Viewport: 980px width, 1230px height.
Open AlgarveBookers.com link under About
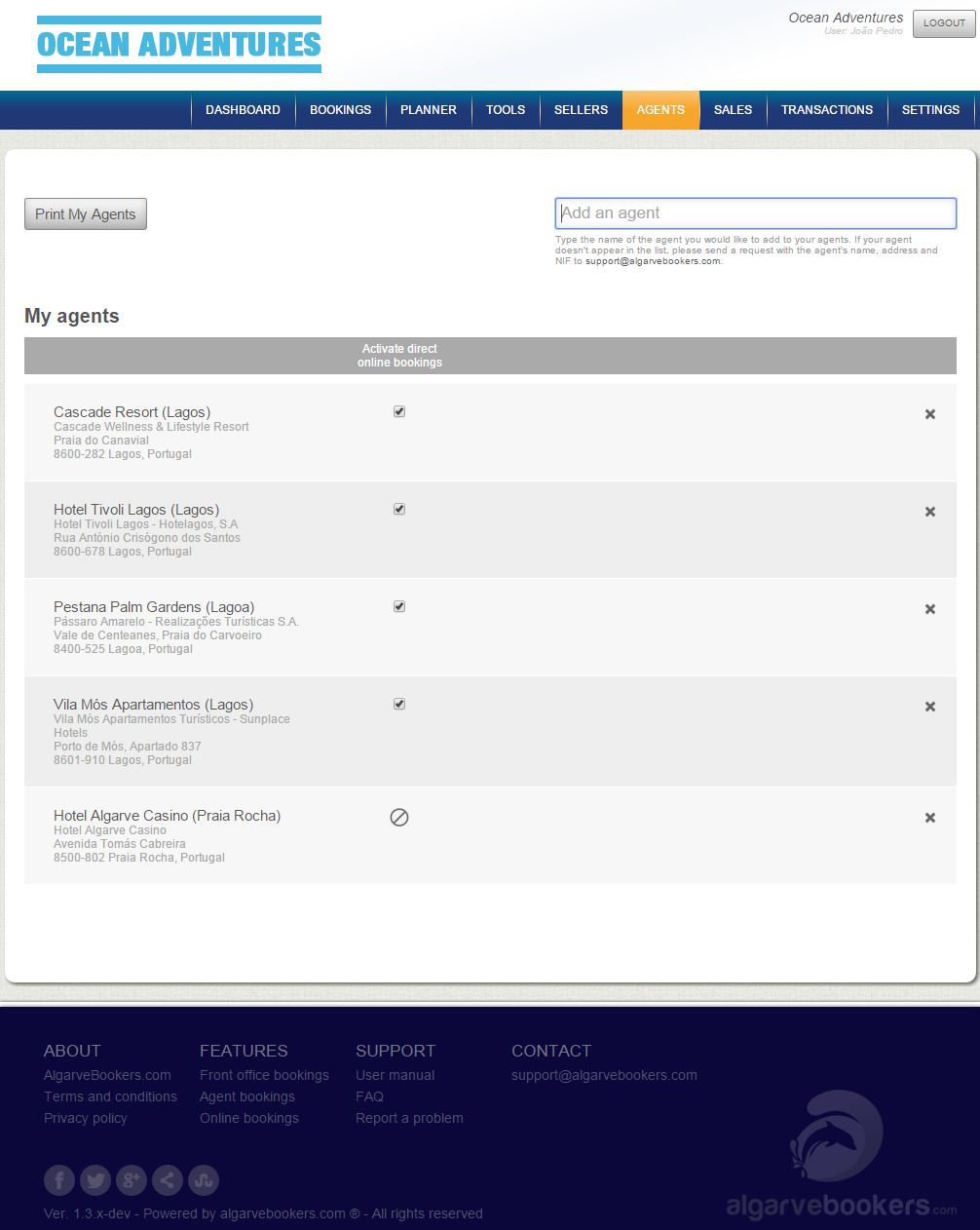click(107, 1075)
